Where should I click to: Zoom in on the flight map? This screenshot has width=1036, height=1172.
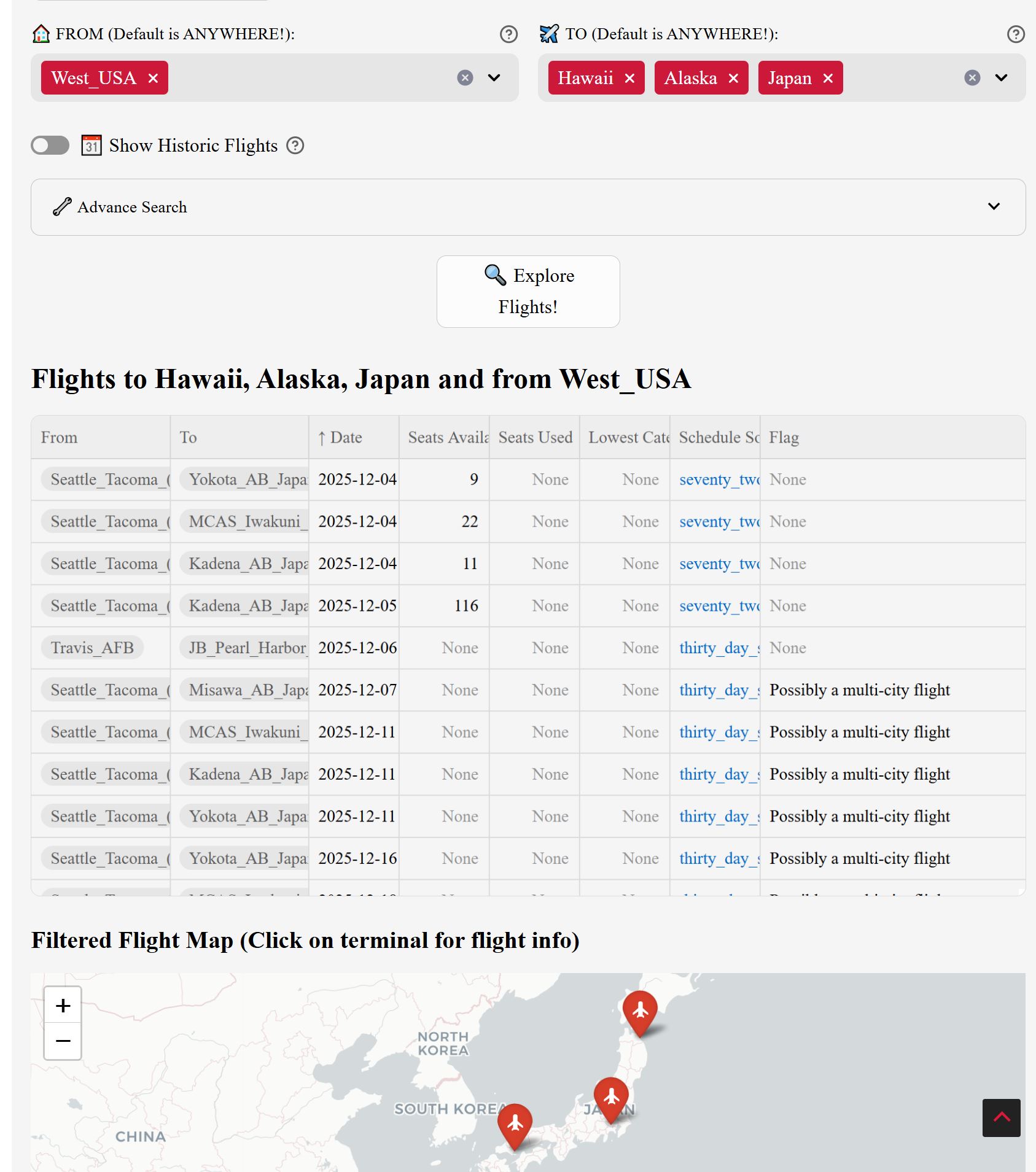tap(63, 1006)
